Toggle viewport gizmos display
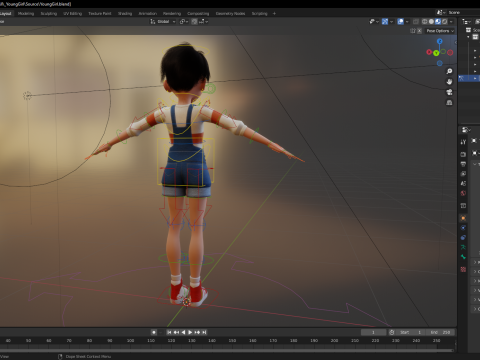This screenshot has height=360, width=480. point(385,22)
